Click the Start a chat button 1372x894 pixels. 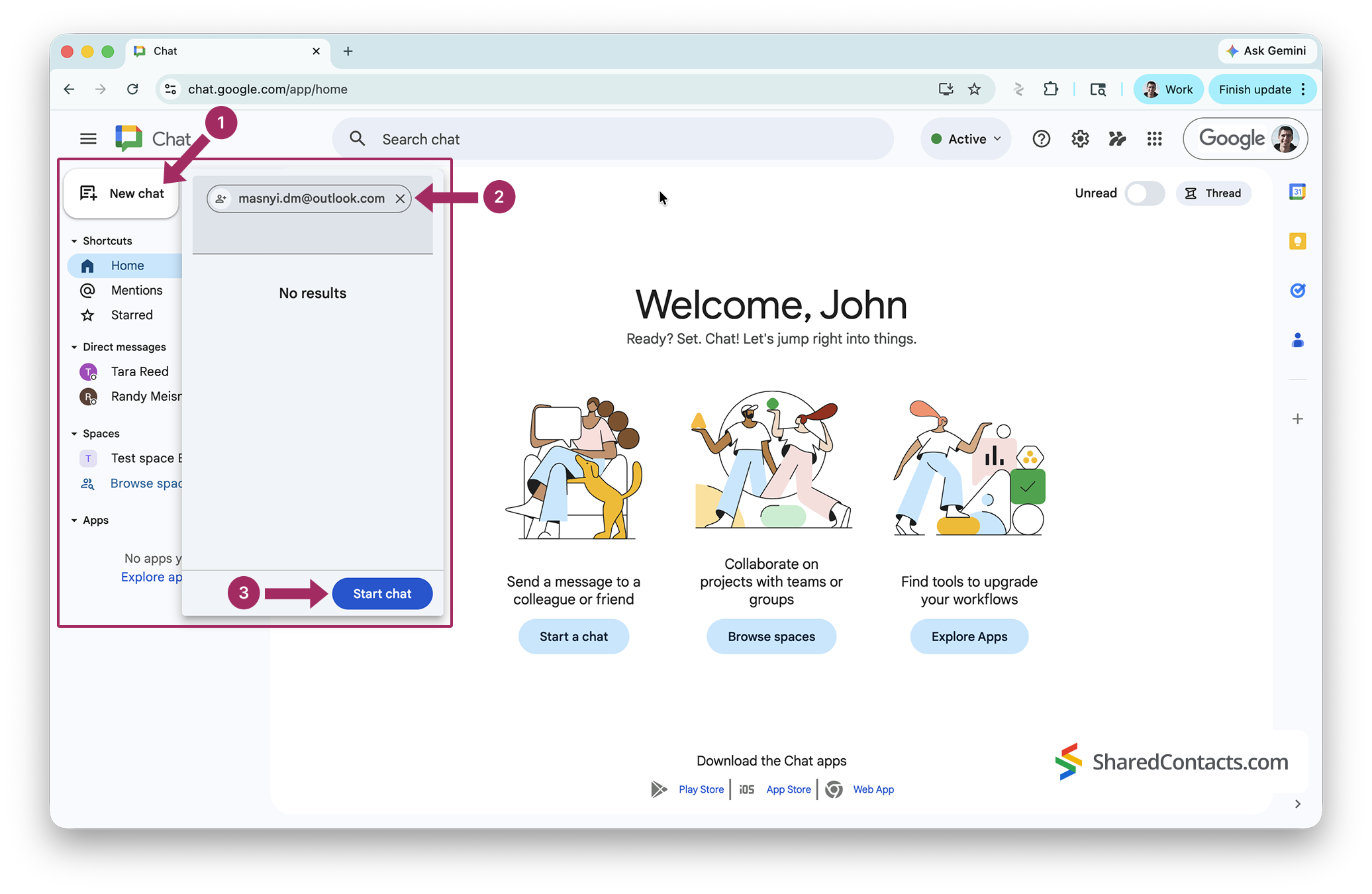[x=573, y=636]
